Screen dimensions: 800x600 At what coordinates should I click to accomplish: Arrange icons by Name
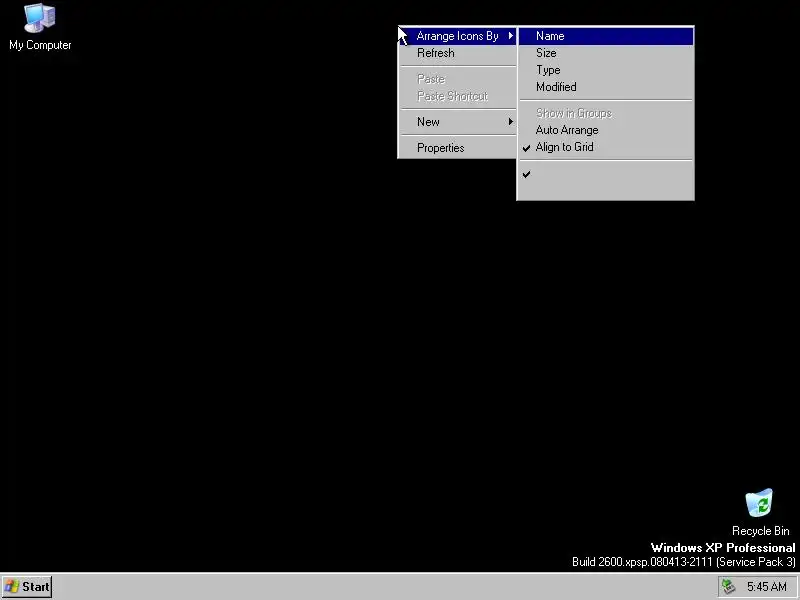coord(606,36)
